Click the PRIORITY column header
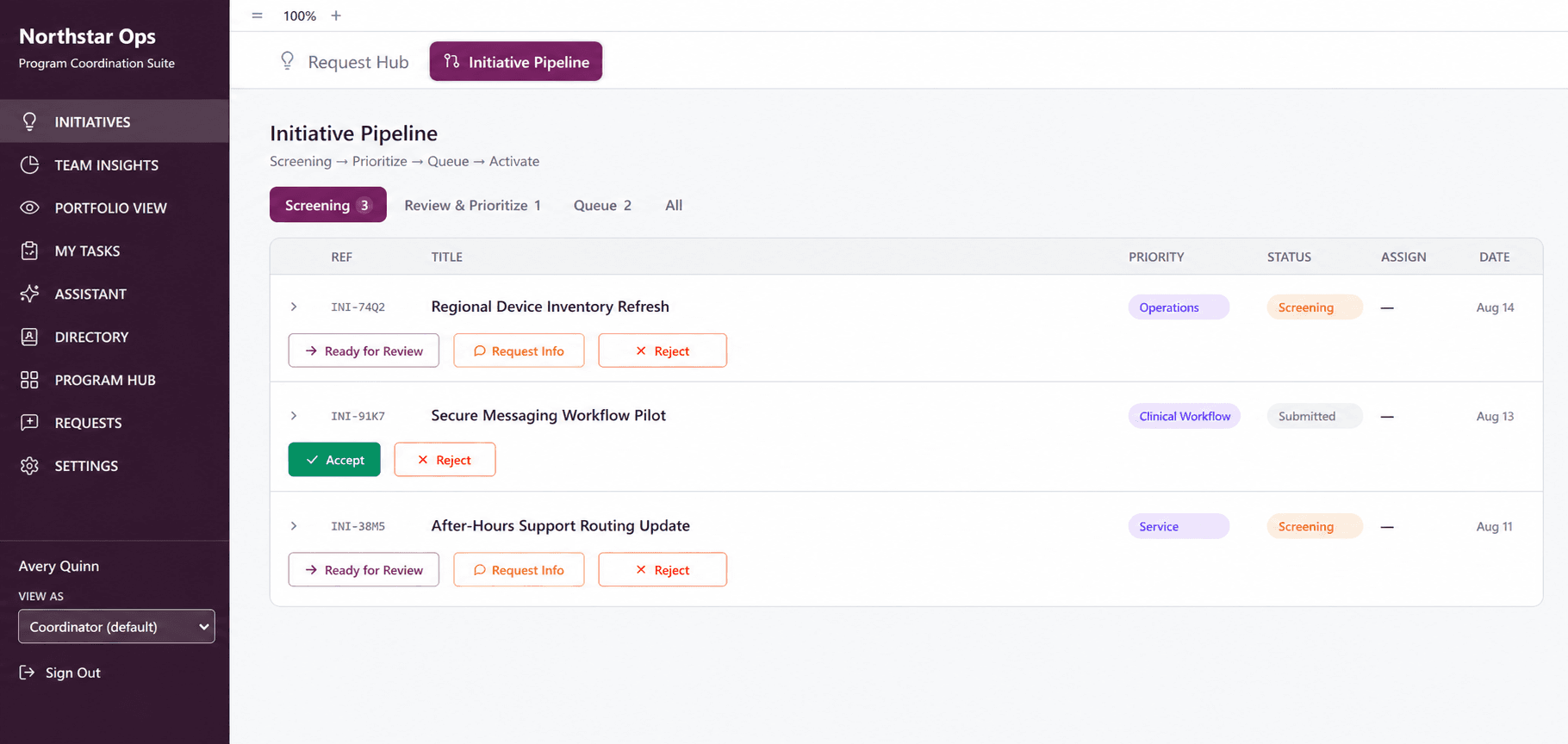Image resolution: width=1568 pixels, height=744 pixels. click(1156, 257)
